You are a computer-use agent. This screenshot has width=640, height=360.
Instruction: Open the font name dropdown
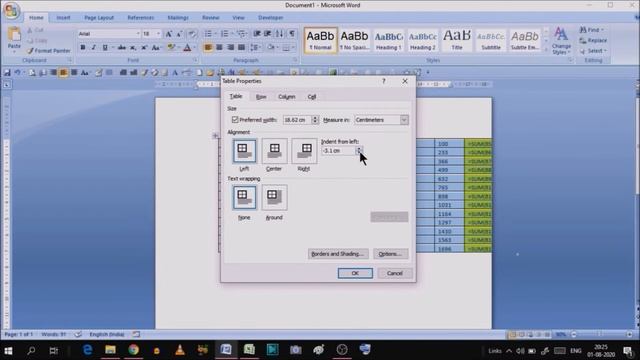138,34
